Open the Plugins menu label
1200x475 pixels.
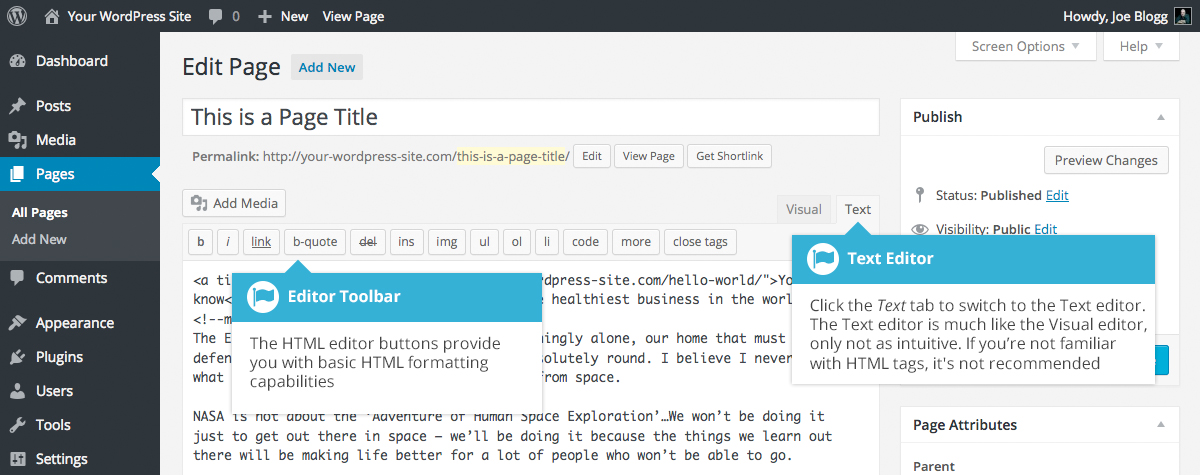coord(59,357)
